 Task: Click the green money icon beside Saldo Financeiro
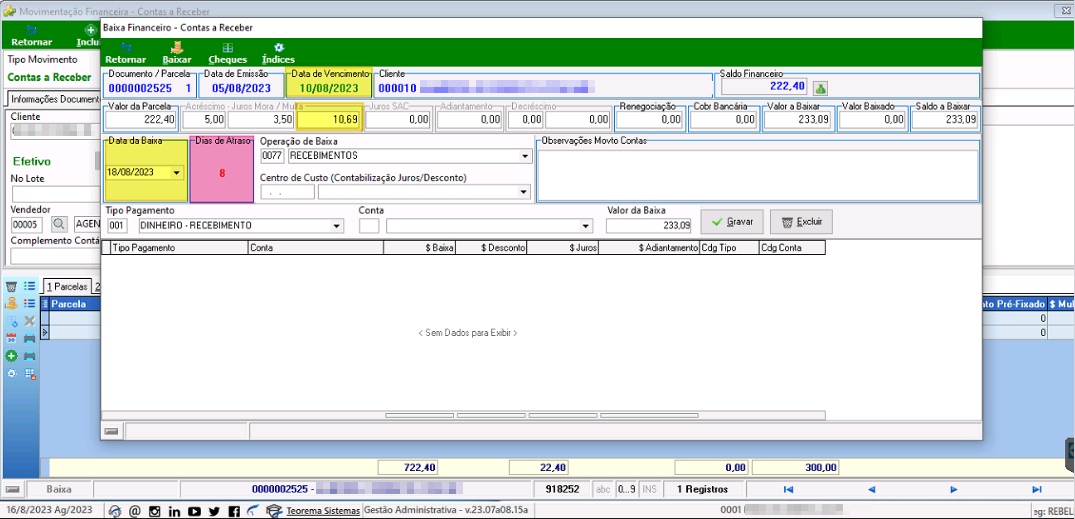click(820, 87)
